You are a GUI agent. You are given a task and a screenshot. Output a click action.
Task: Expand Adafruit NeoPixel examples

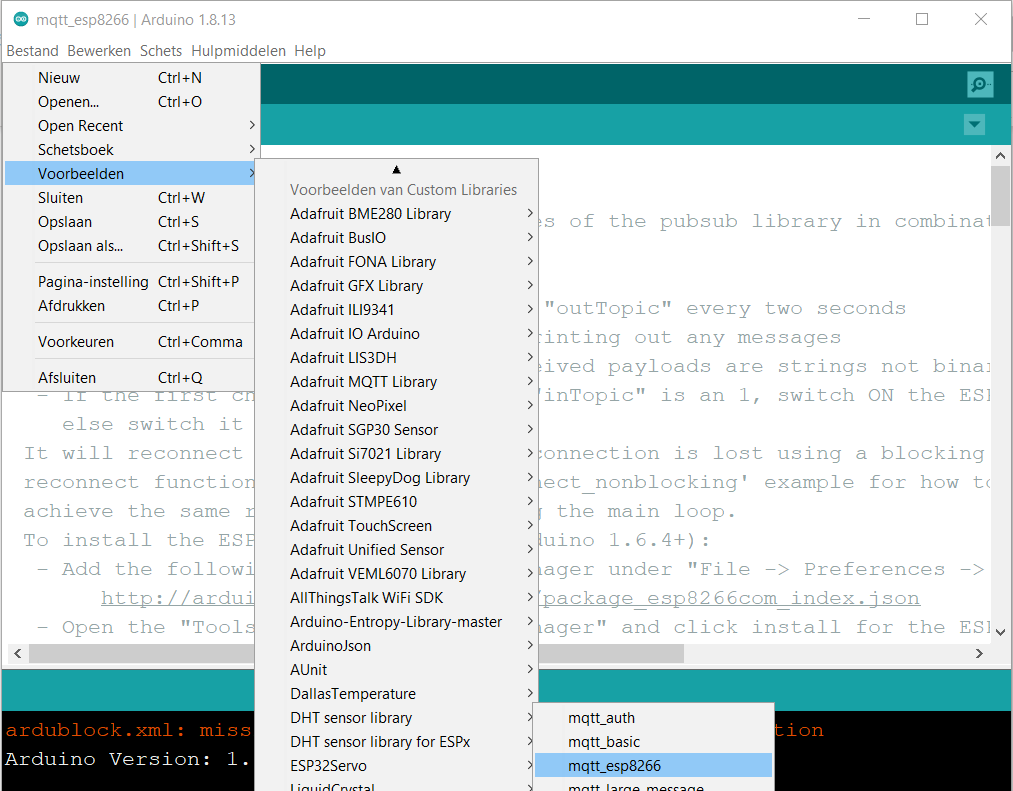click(x=397, y=405)
